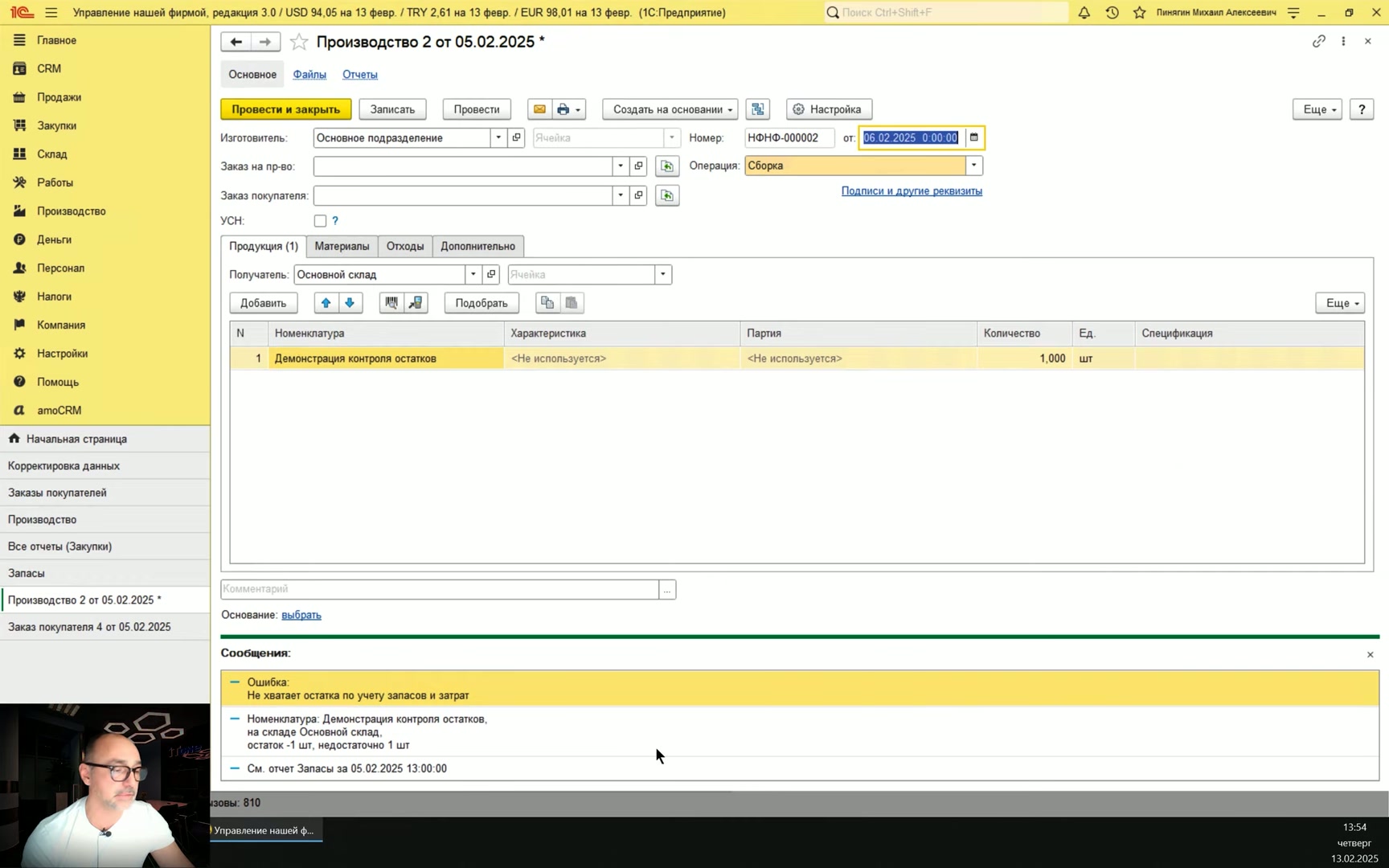Open the Заказ покупателя dropdown arrow

pos(621,195)
